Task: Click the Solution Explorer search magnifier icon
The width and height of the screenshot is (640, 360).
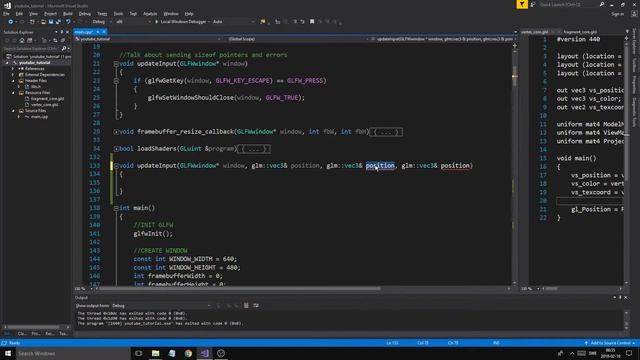Action: coord(64,49)
